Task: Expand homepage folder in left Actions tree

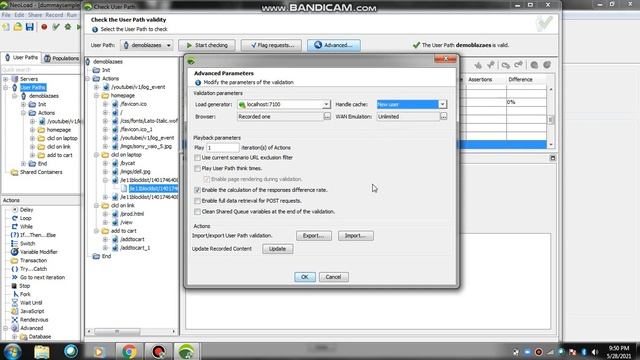Action: [33, 130]
